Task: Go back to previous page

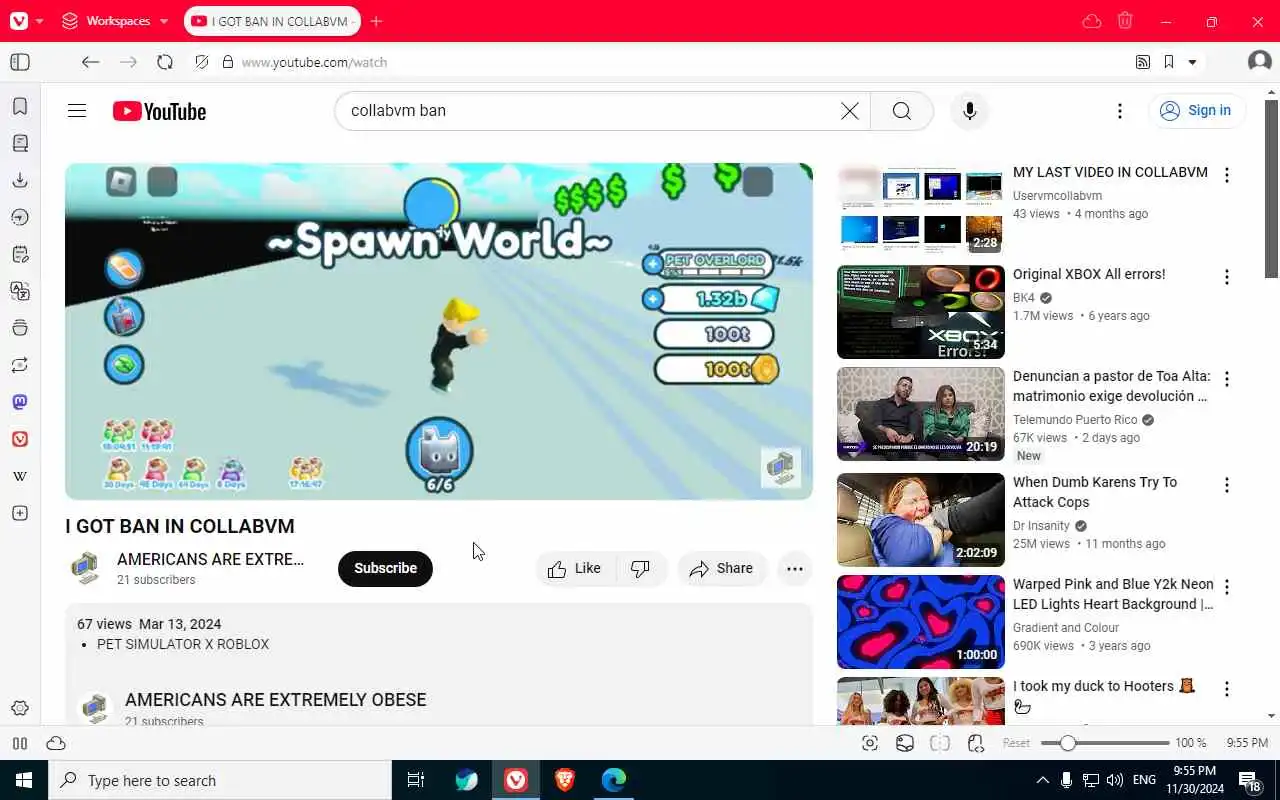Action: tap(90, 62)
